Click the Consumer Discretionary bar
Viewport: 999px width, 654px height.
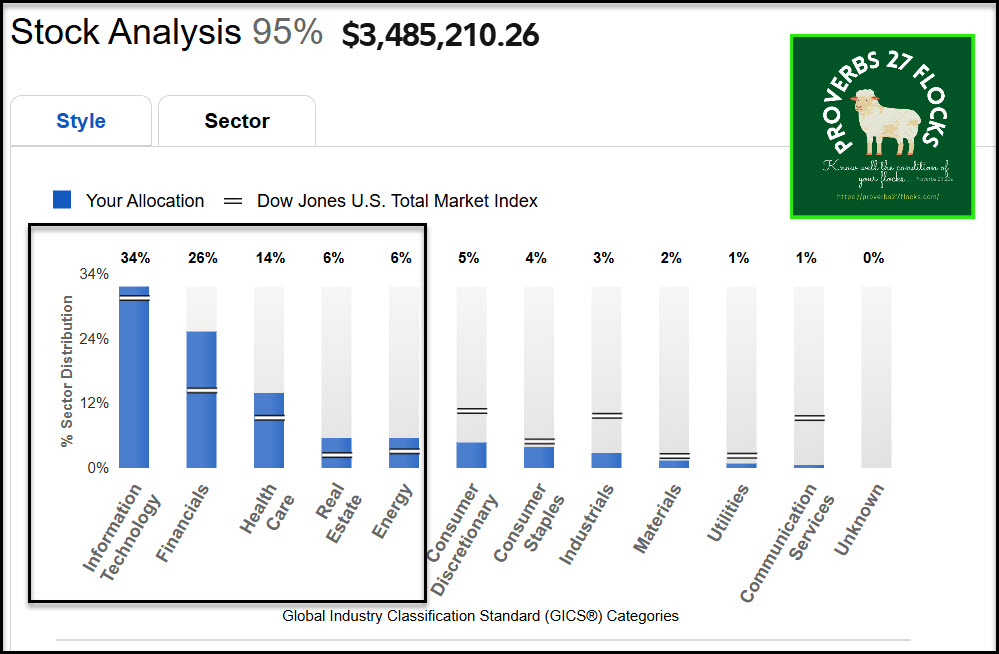[471, 454]
